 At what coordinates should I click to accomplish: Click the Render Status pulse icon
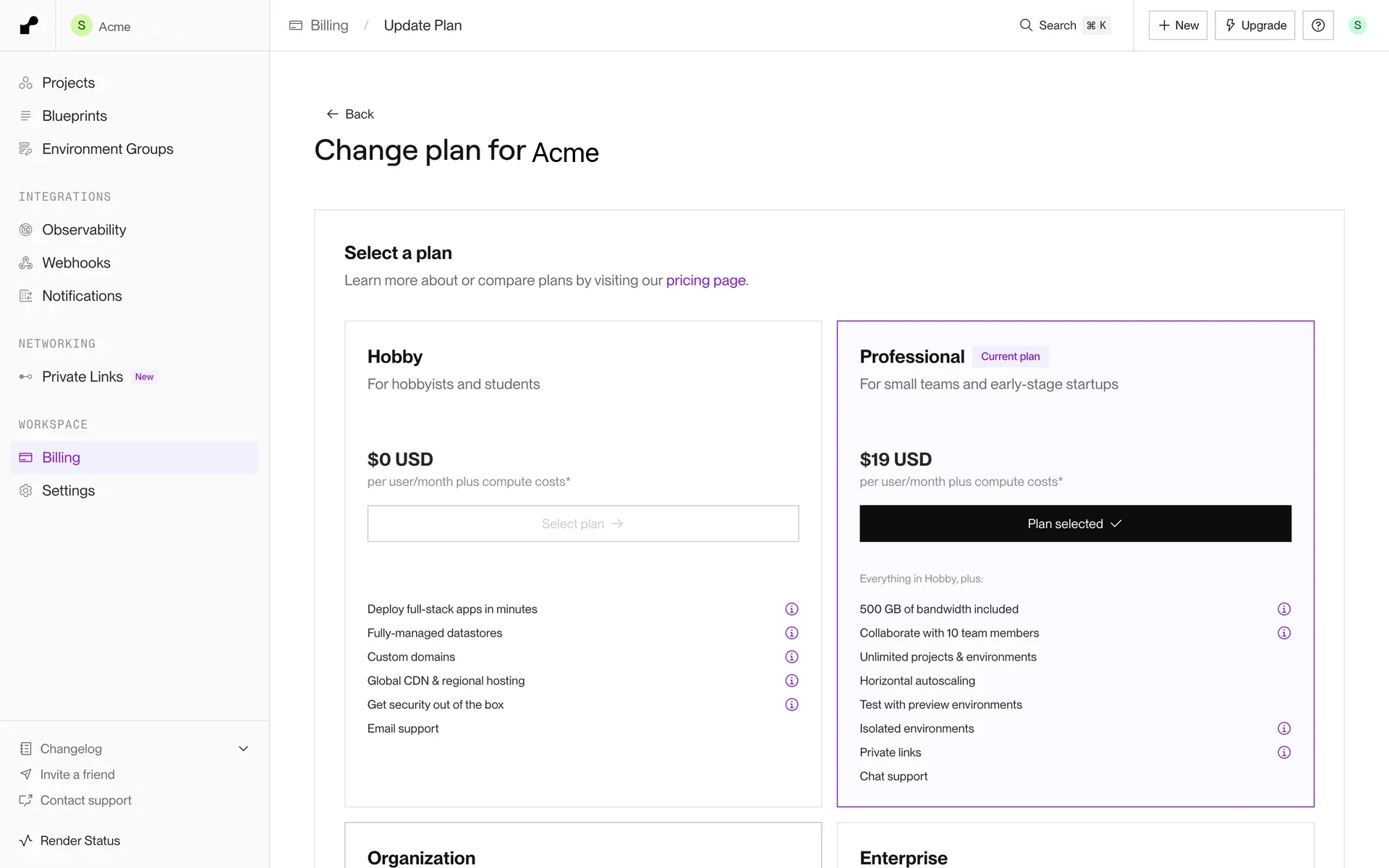tap(26, 841)
